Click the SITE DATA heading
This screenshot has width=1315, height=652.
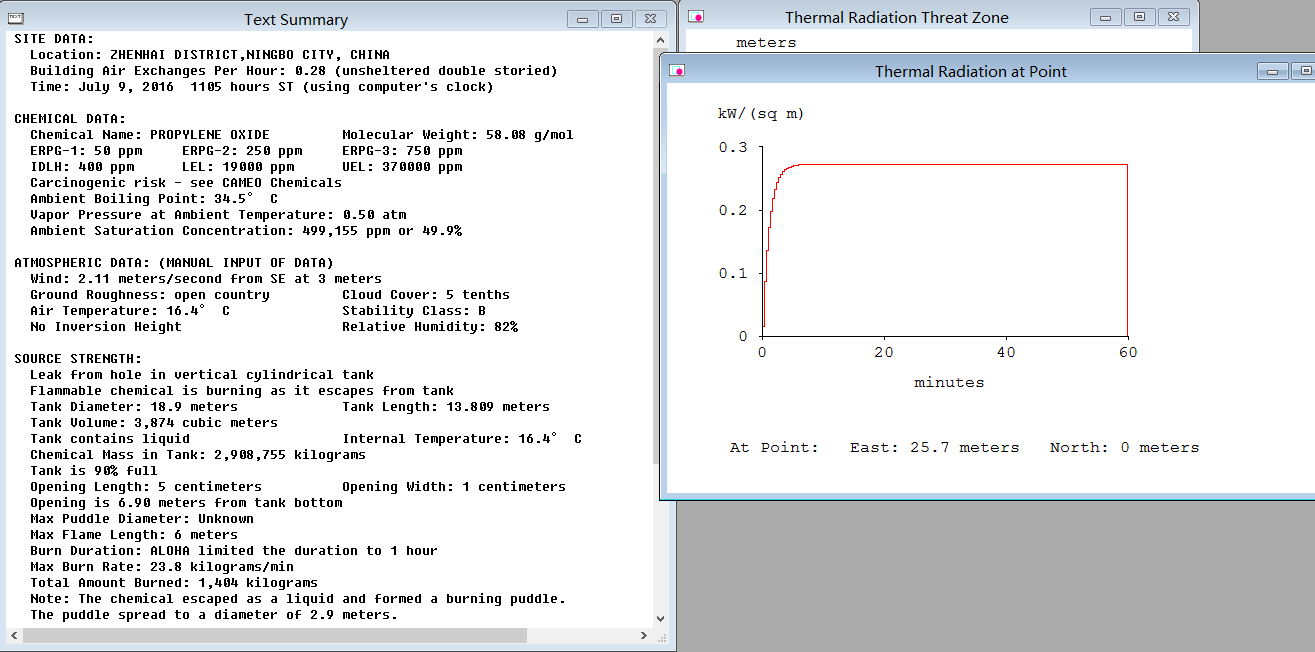pyautogui.click(x=52, y=38)
